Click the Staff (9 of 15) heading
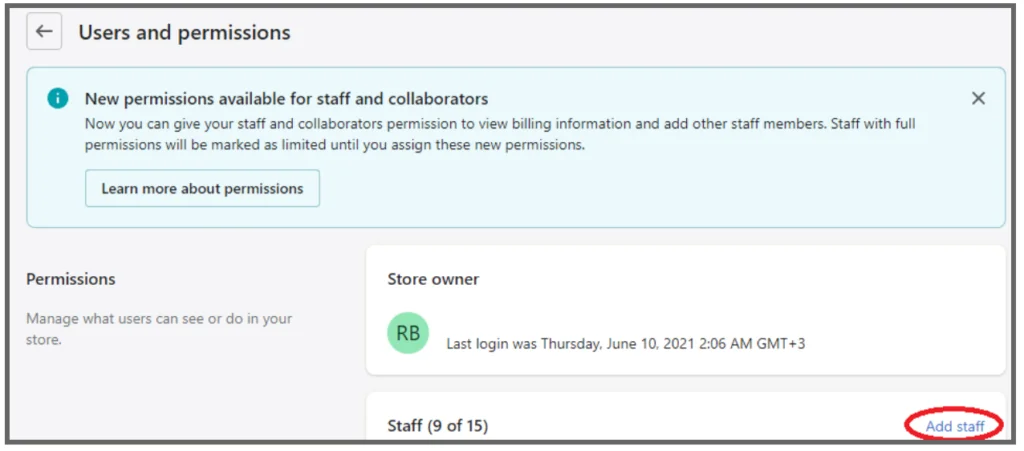 click(x=438, y=426)
